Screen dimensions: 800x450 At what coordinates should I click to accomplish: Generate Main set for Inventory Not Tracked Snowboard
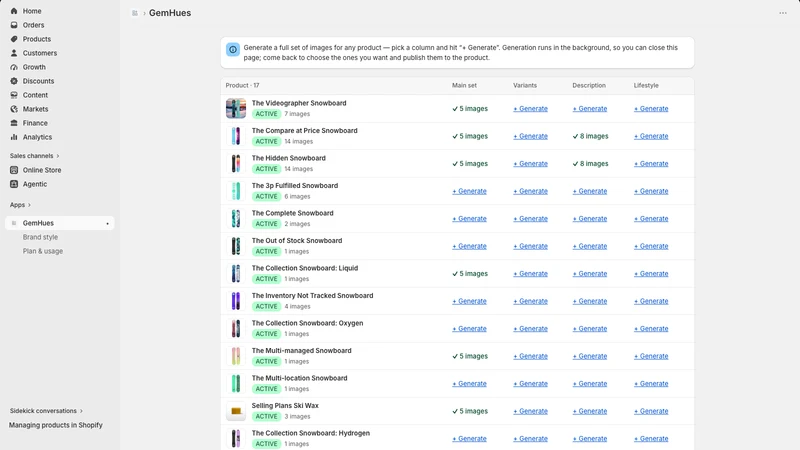click(469, 302)
